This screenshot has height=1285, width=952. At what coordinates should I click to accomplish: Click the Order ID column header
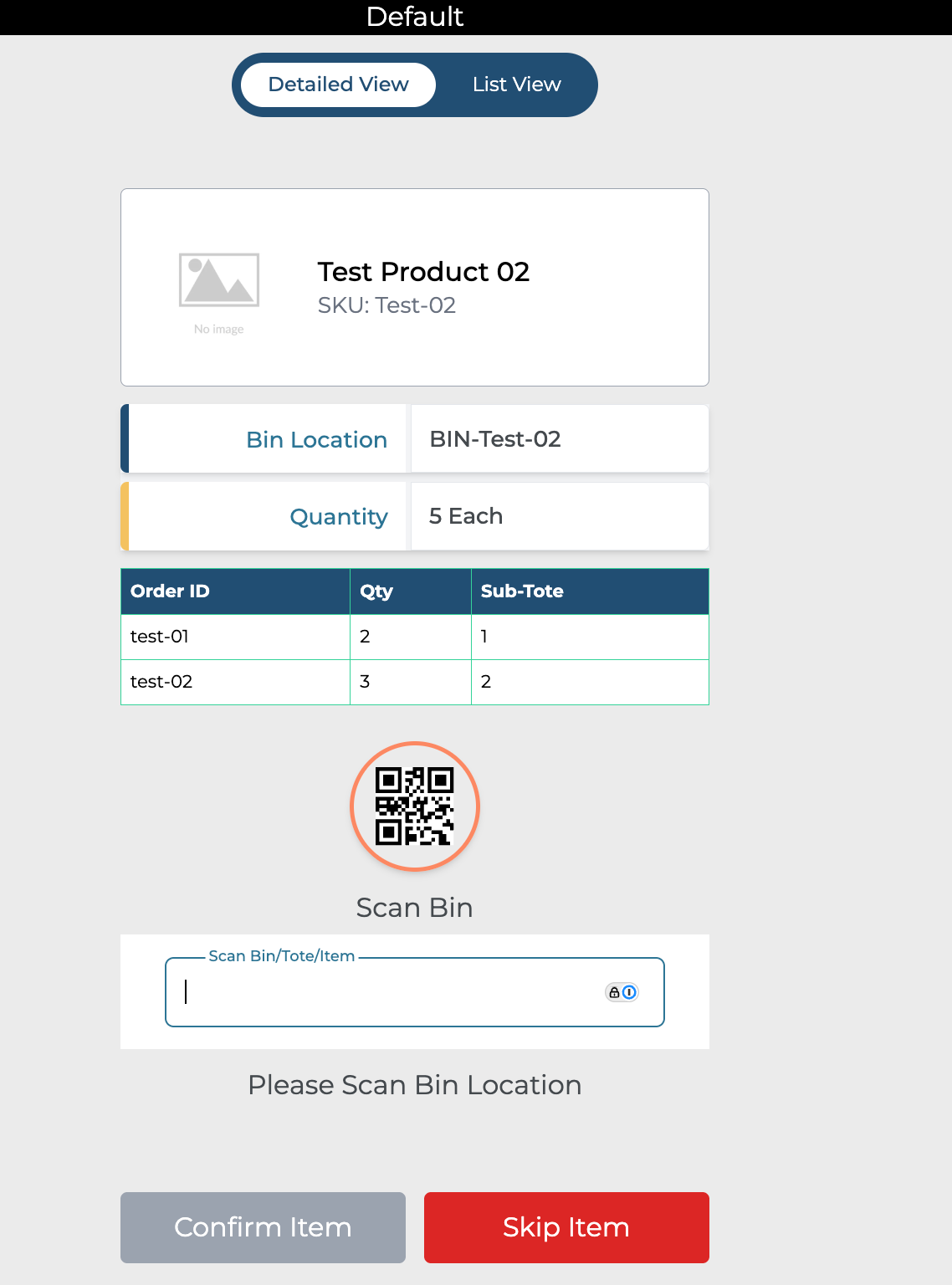click(x=170, y=591)
